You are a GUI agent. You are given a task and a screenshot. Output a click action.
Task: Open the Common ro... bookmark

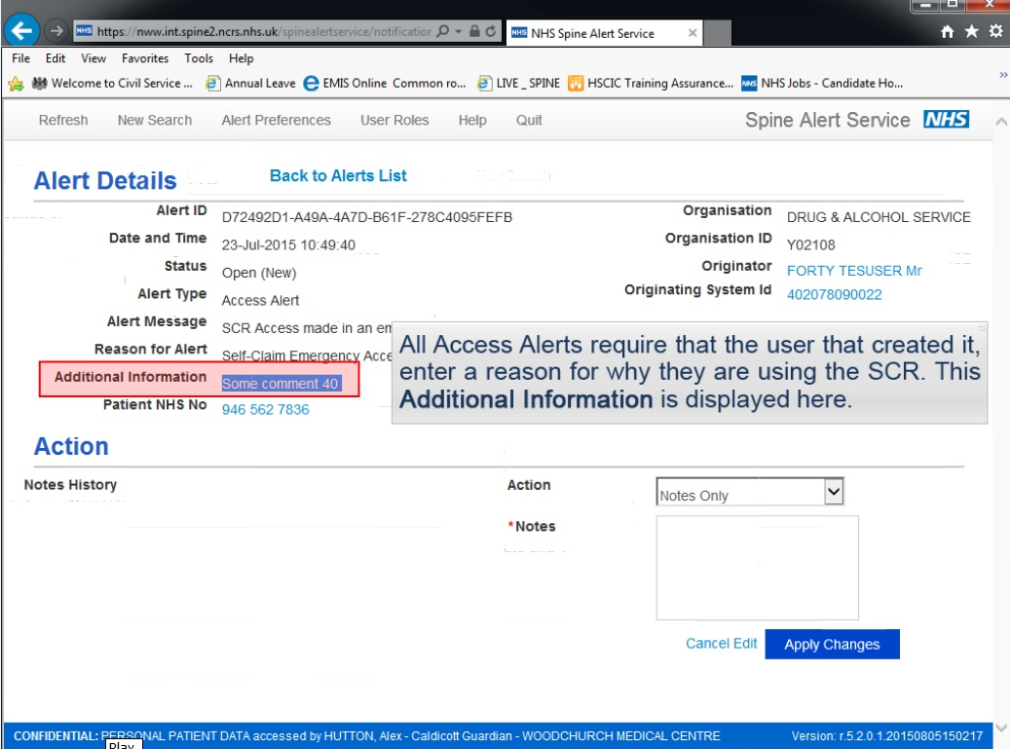[x=429, y=83]
